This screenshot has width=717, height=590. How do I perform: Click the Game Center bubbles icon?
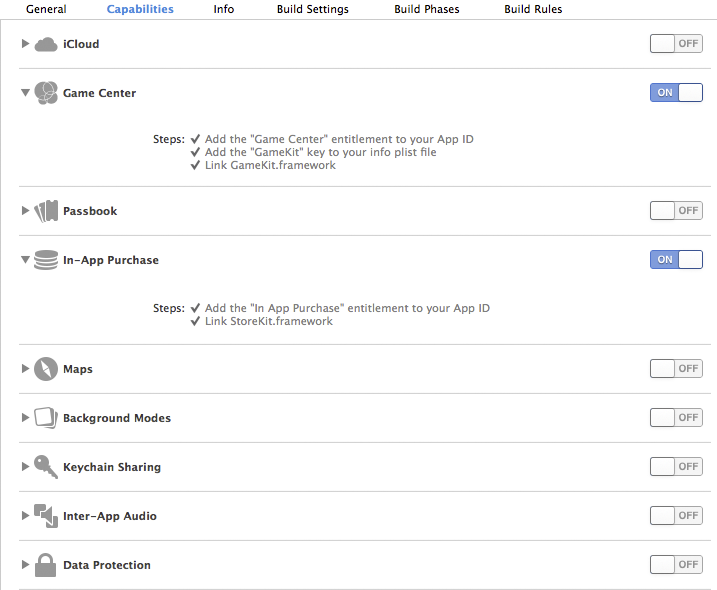(46, 93)
